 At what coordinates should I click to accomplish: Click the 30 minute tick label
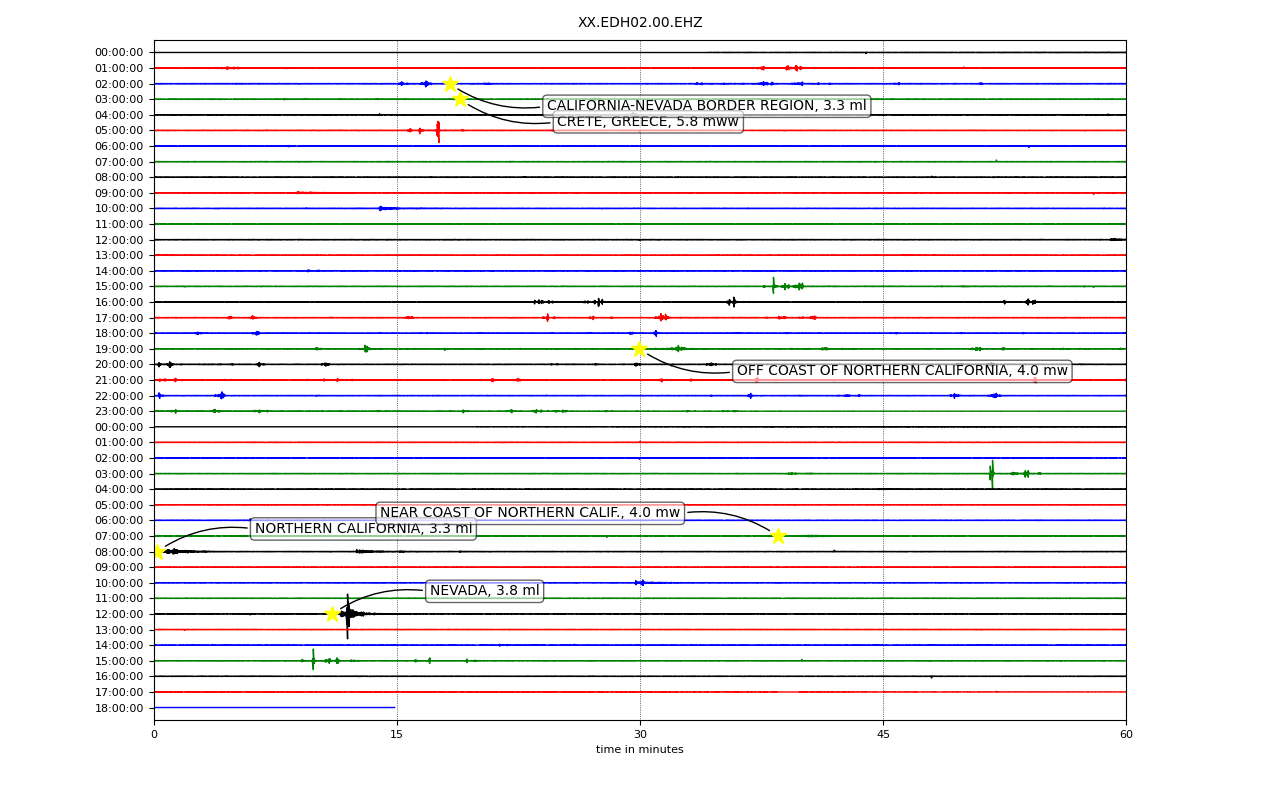(x=640, y=735)
